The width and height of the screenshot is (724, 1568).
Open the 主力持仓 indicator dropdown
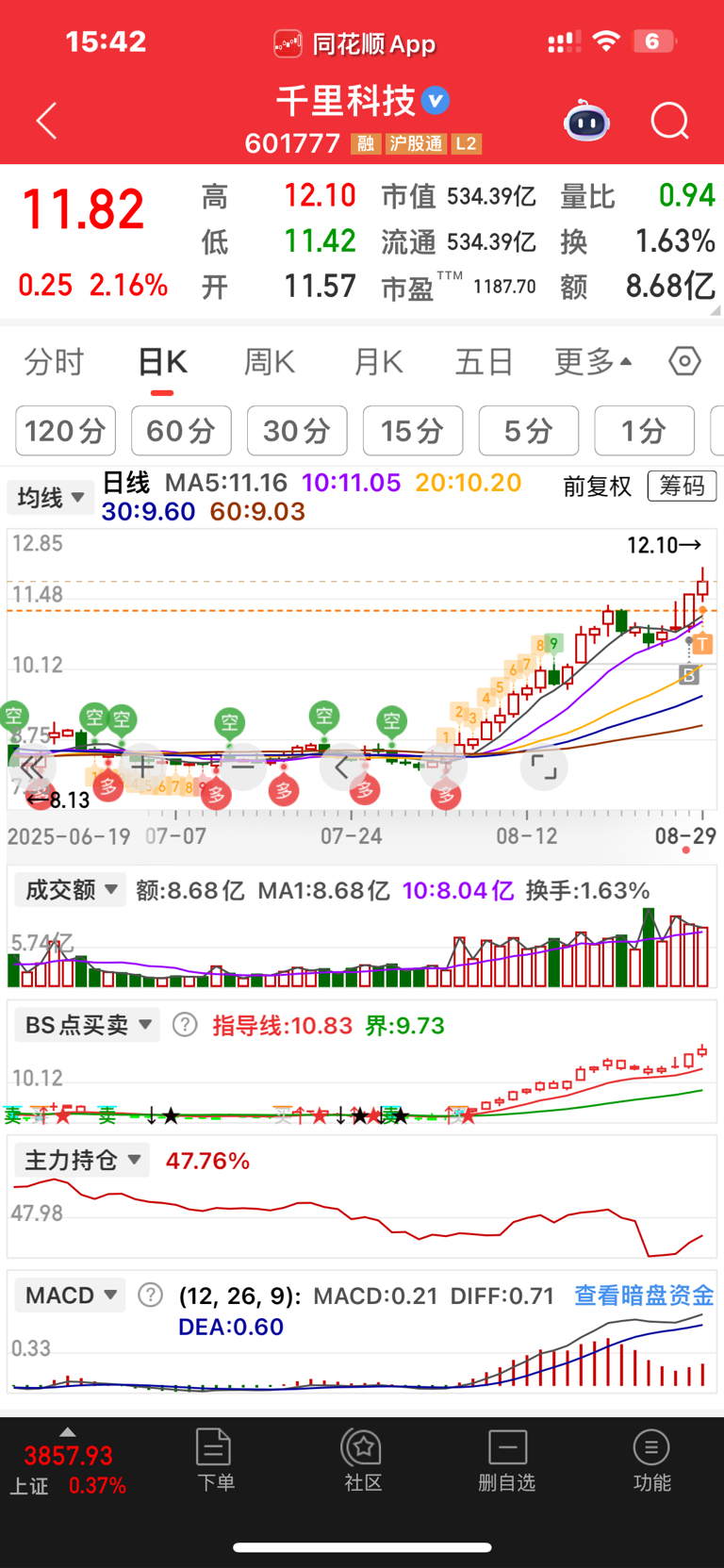[x=82, y=1160]
